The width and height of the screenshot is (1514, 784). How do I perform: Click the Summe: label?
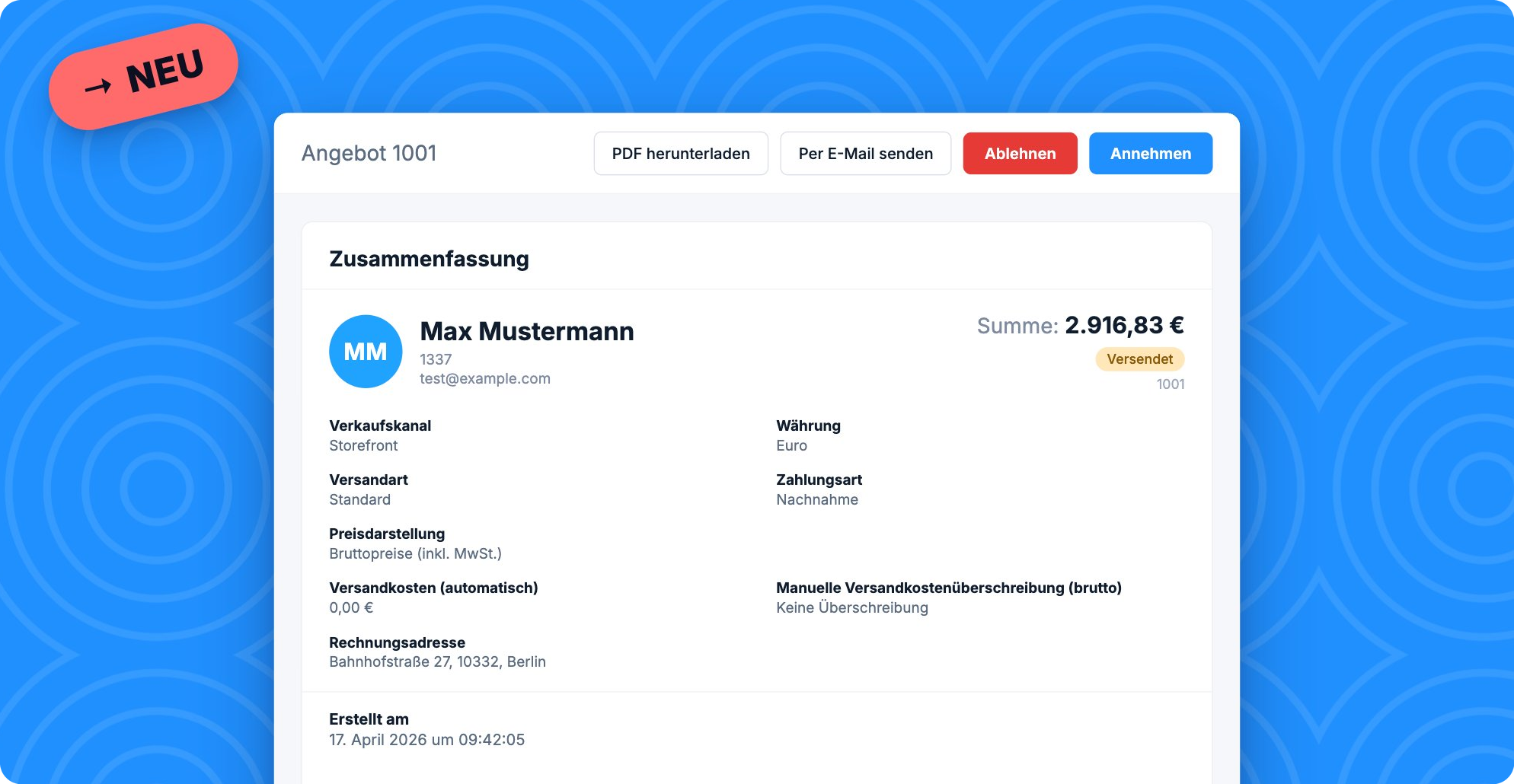[1017, 327]
